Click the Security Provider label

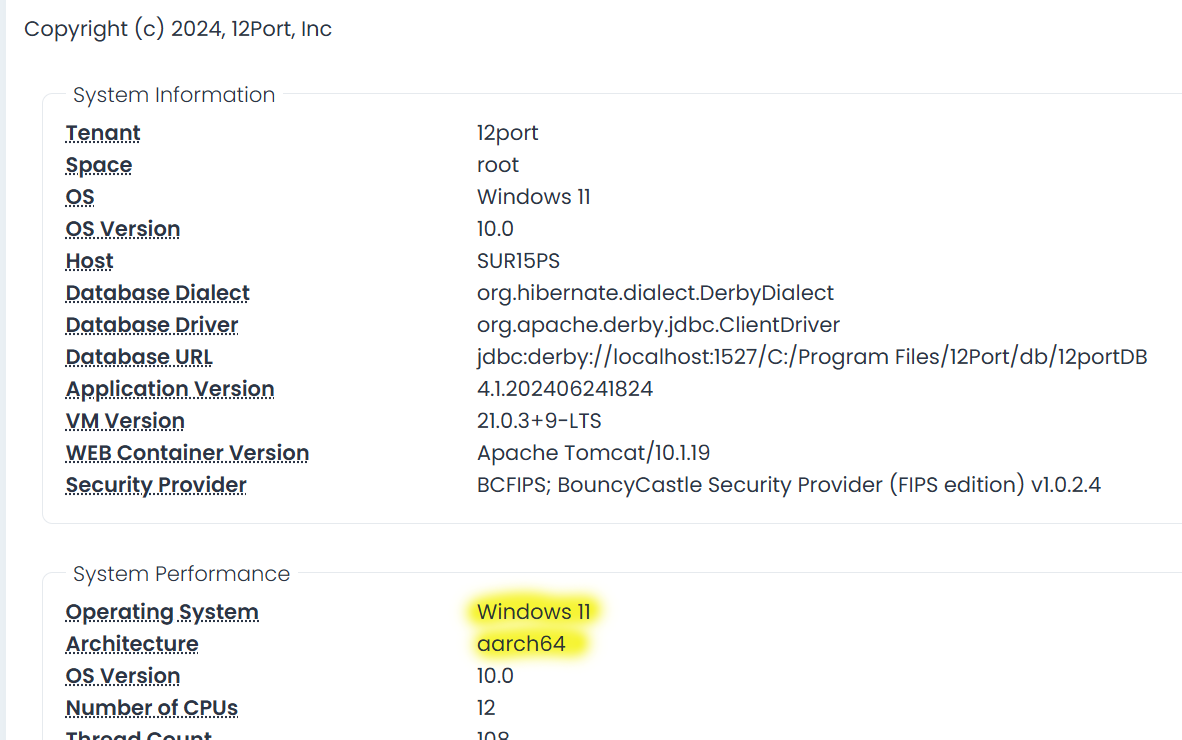pyautogui.click(x=156, y=485)
